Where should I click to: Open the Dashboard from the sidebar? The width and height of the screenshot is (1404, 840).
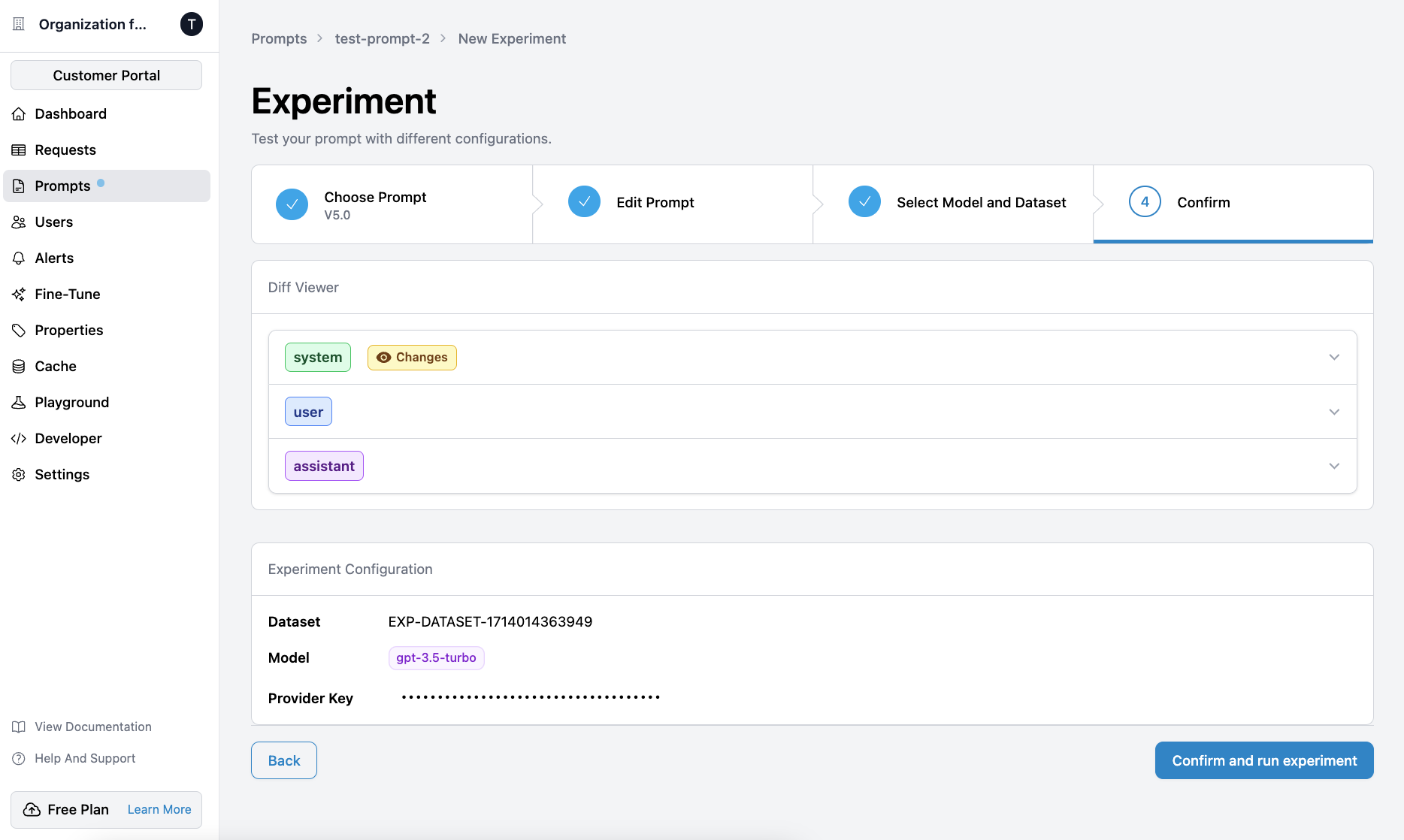pos(71,113)
